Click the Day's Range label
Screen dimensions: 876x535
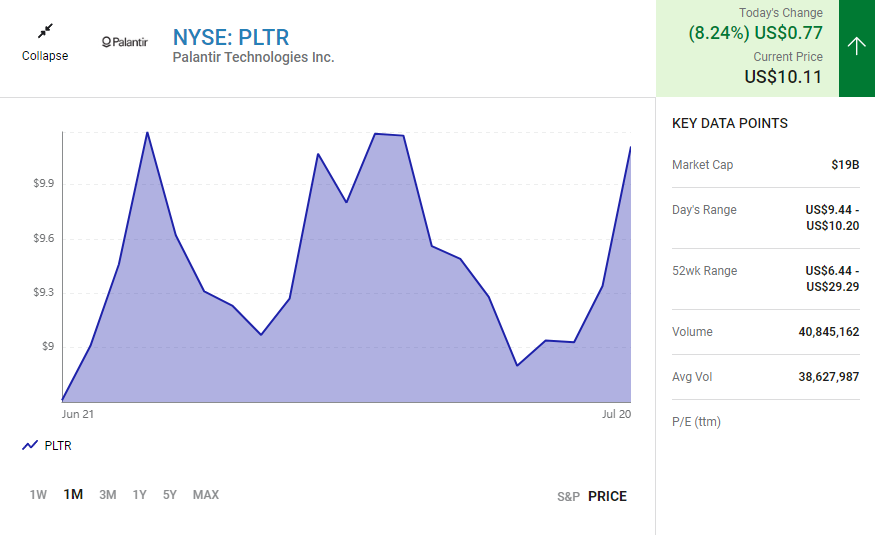(x=704, y=210)
